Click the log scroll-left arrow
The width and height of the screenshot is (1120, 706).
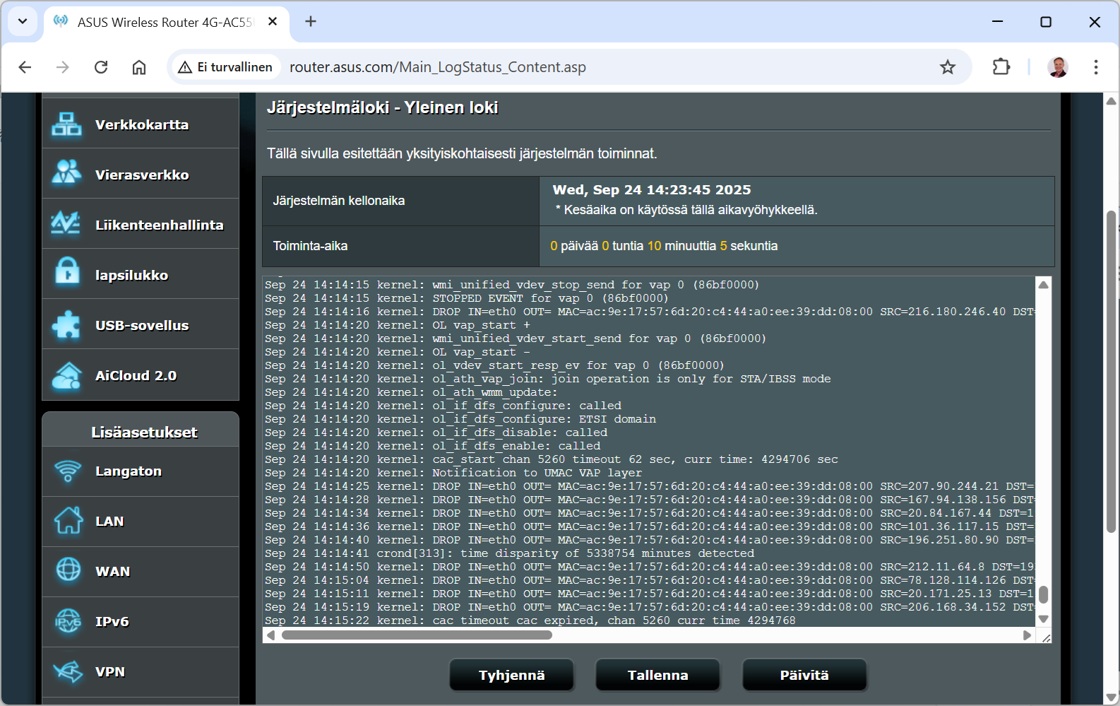[270, 635]
